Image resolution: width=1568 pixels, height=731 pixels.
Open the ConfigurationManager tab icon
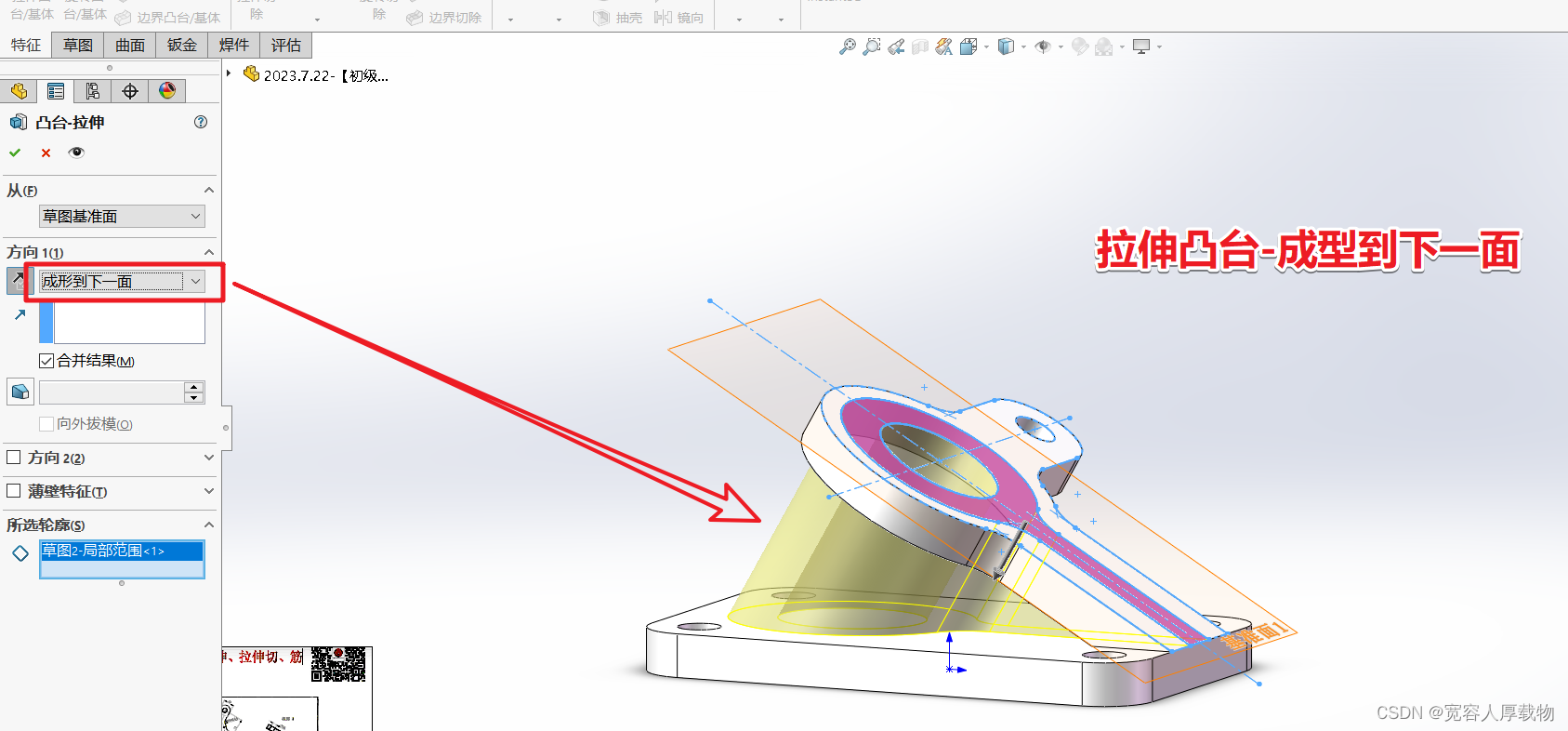[x=93, y=91]
